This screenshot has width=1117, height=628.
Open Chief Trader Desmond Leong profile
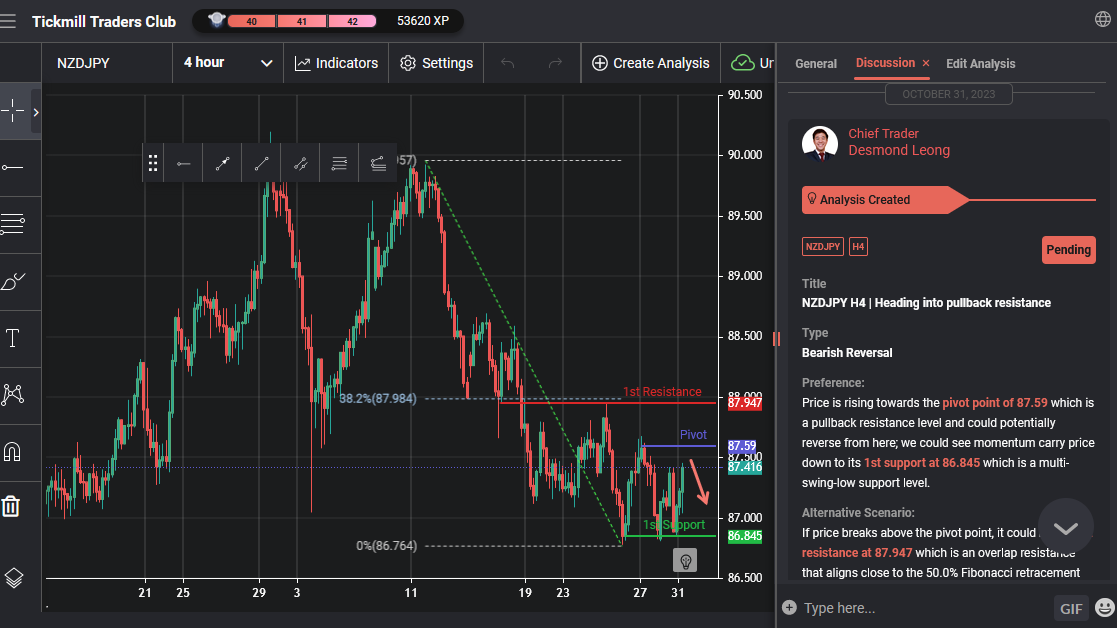tap(899, 142)
